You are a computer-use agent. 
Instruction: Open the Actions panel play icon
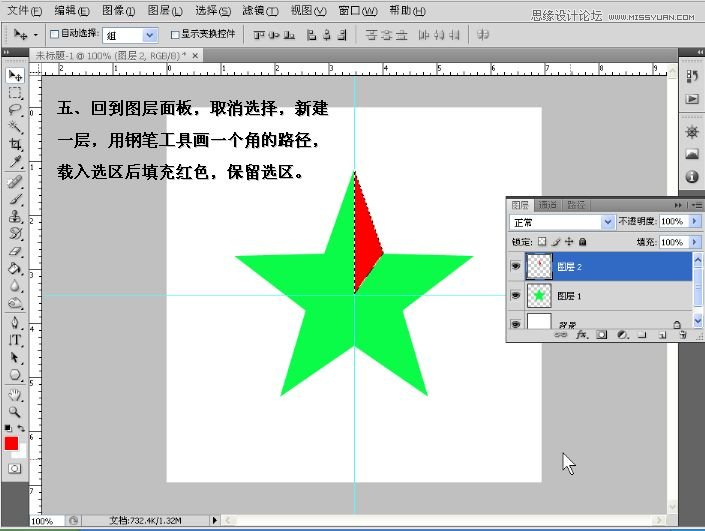coord(692,99)
